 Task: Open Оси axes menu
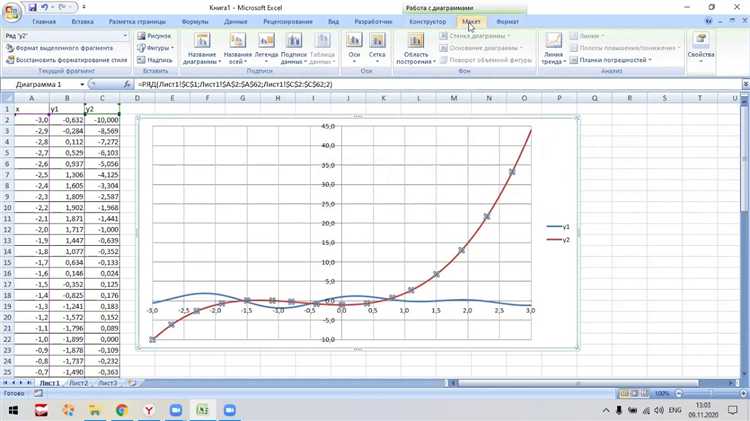click(x=354, y=48)
